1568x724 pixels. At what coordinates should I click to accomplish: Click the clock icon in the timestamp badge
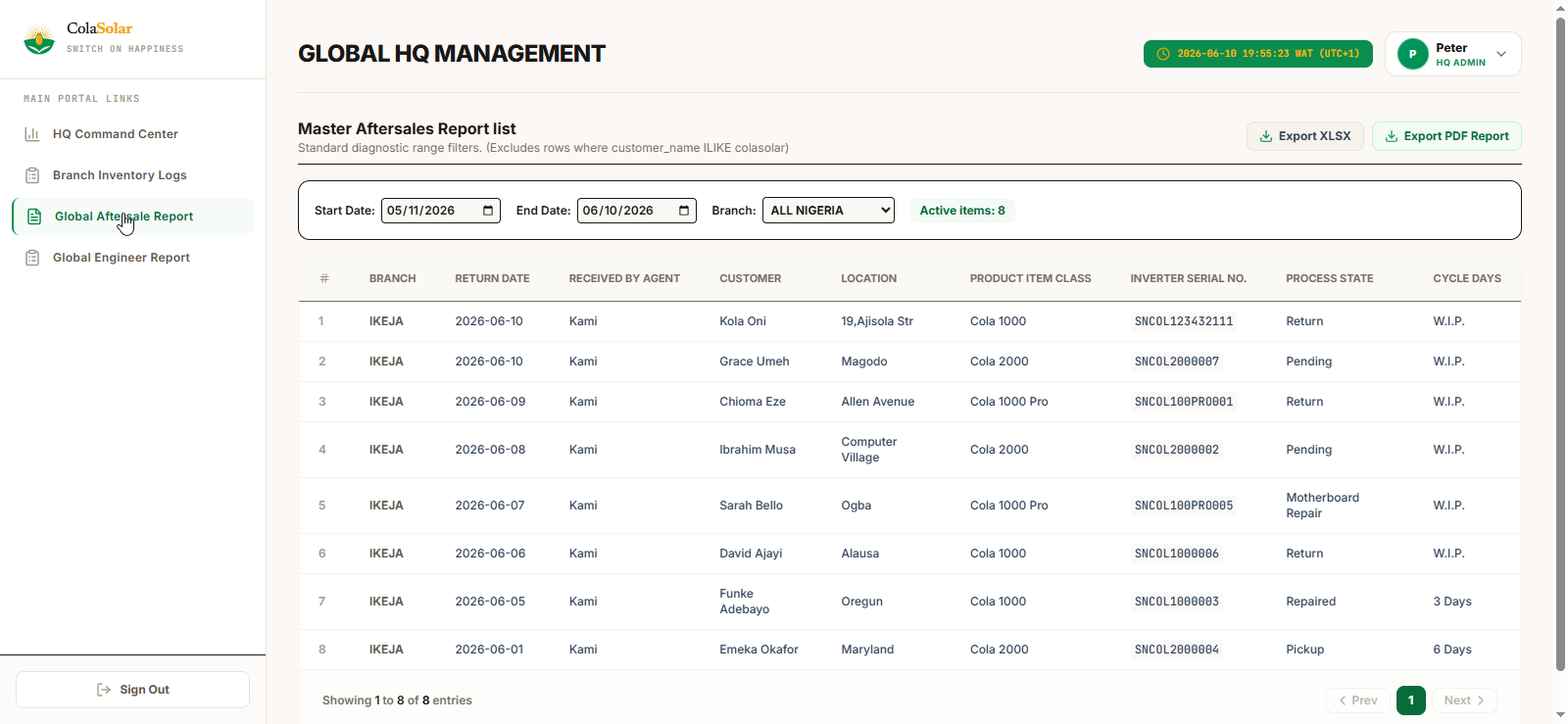1163,54
